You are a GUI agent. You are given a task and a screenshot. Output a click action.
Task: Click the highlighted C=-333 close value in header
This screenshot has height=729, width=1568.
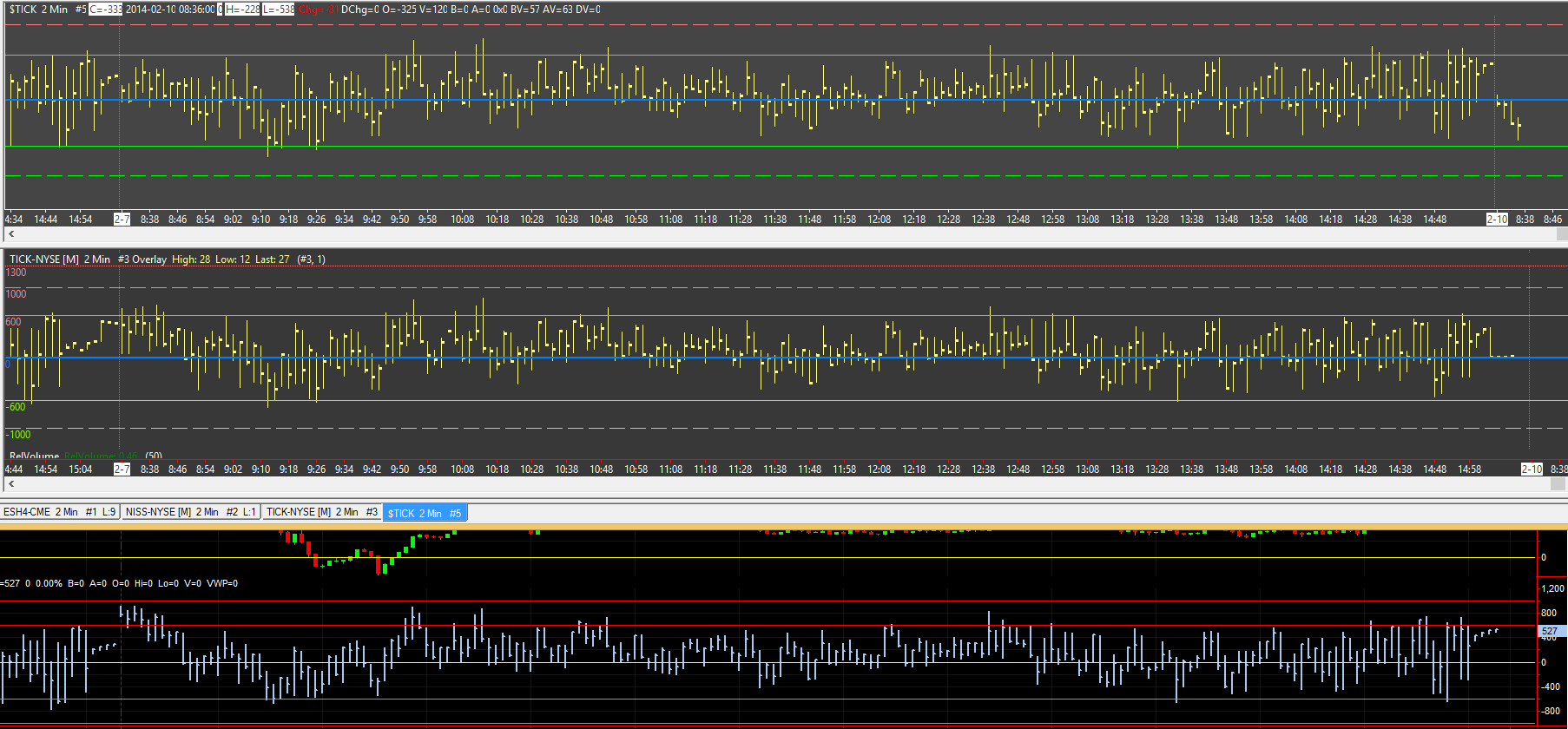[105, 10]
